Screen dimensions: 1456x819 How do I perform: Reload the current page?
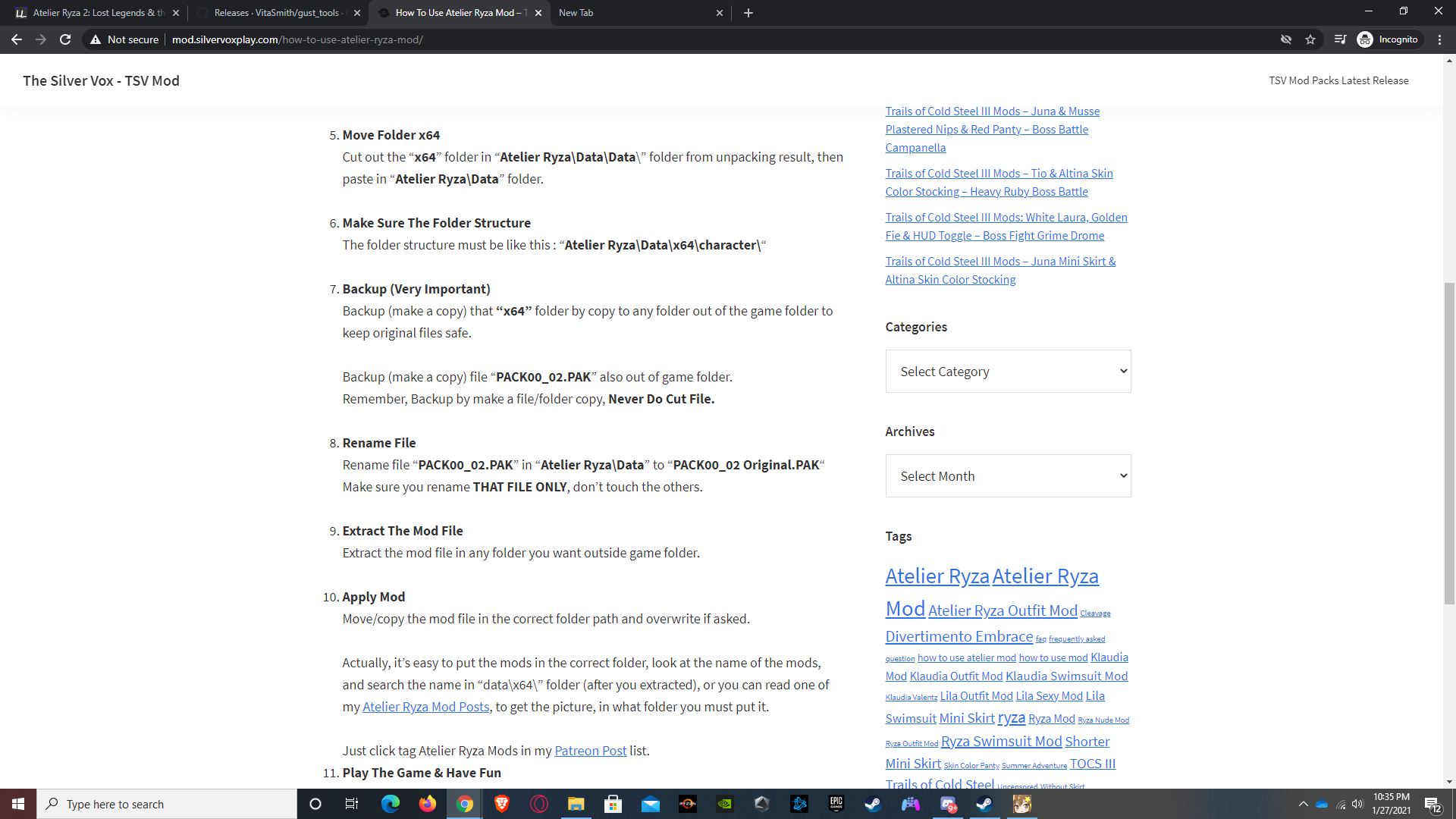pos(65,39)
